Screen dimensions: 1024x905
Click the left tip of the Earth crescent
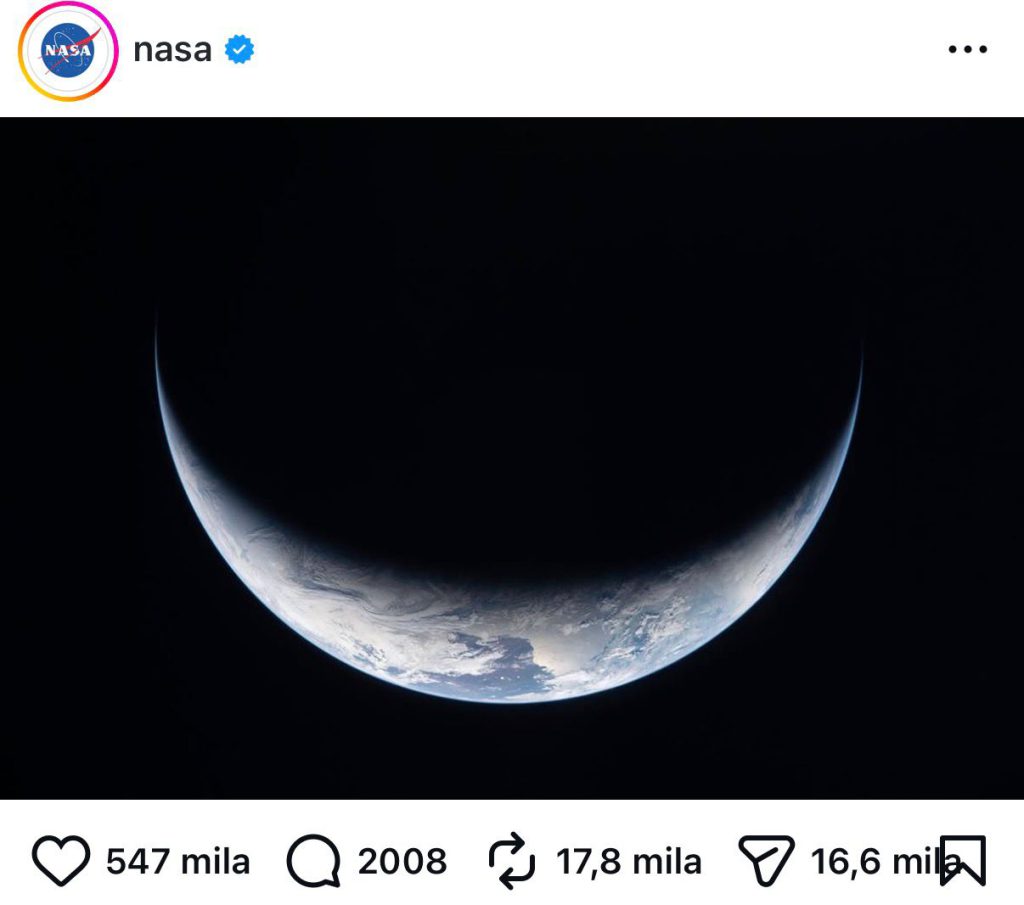(x=158, y=345)
